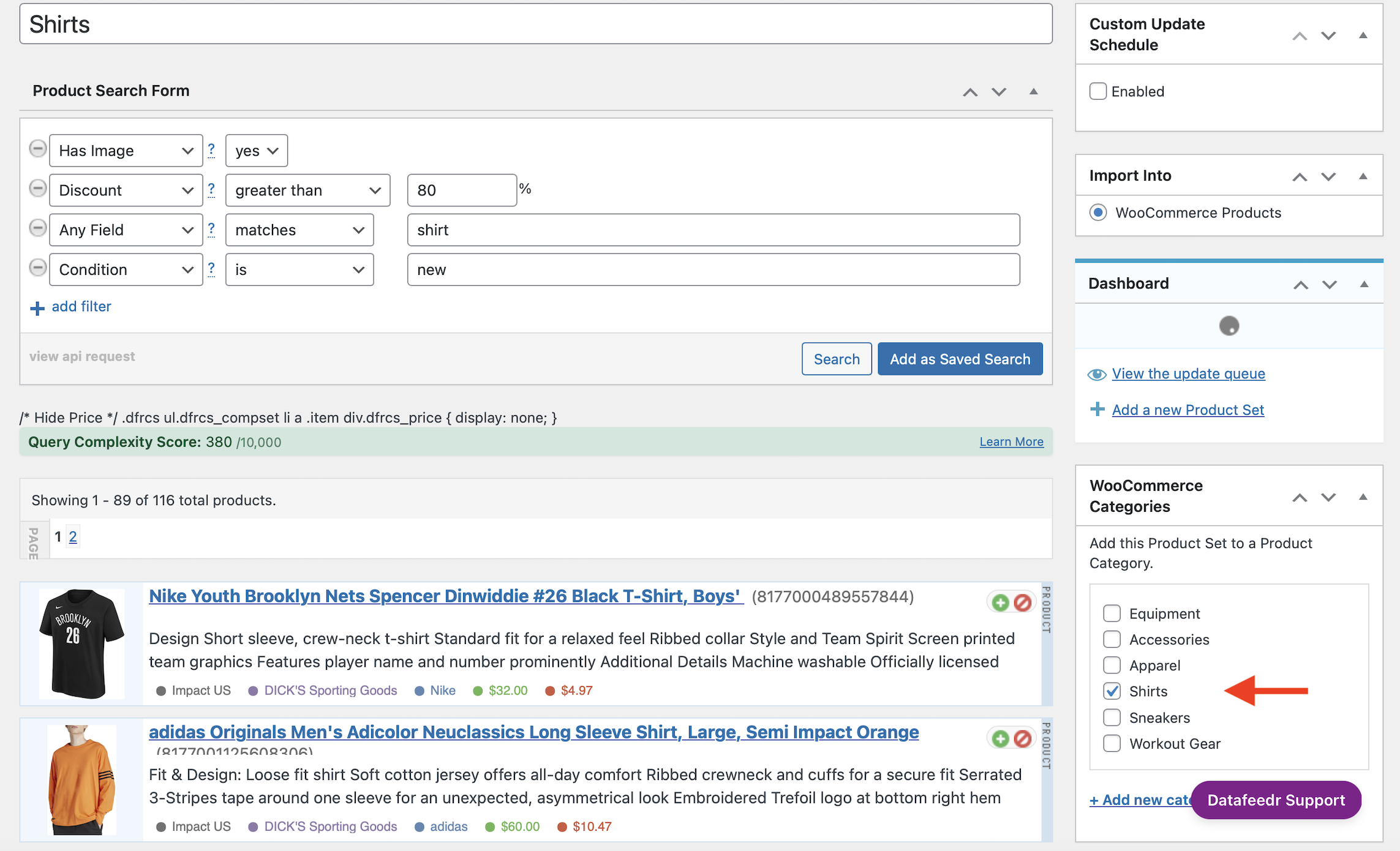Add Nike Brooklyn Nets shirt to set
The image size is (1400, 851).
coord(1001,602)
